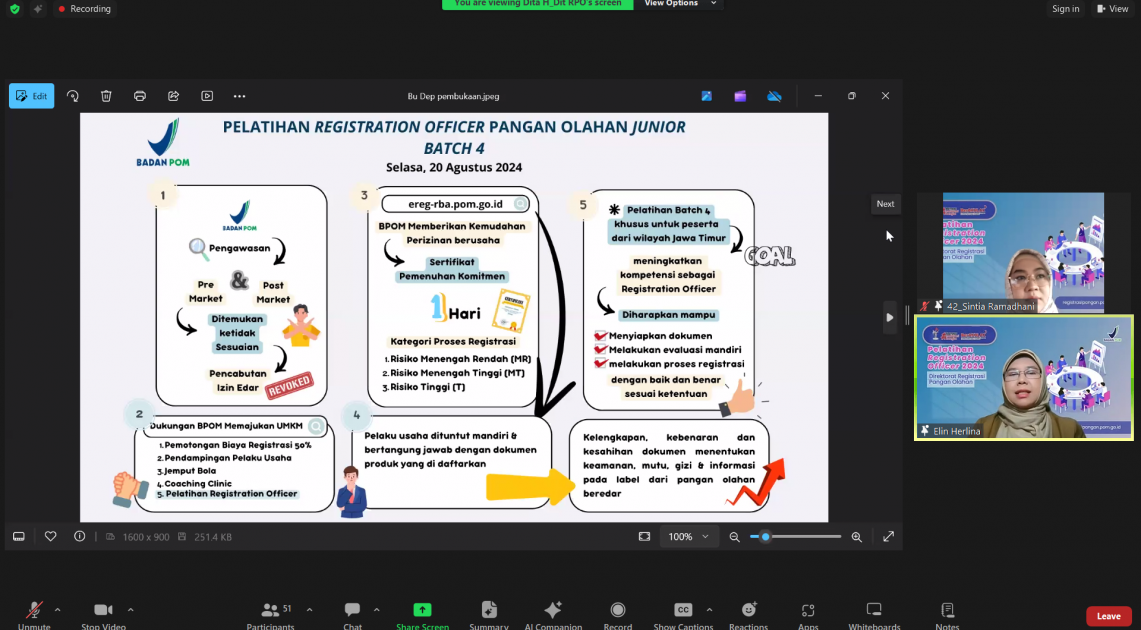Unmute the microphone

[x=34, y=613]
